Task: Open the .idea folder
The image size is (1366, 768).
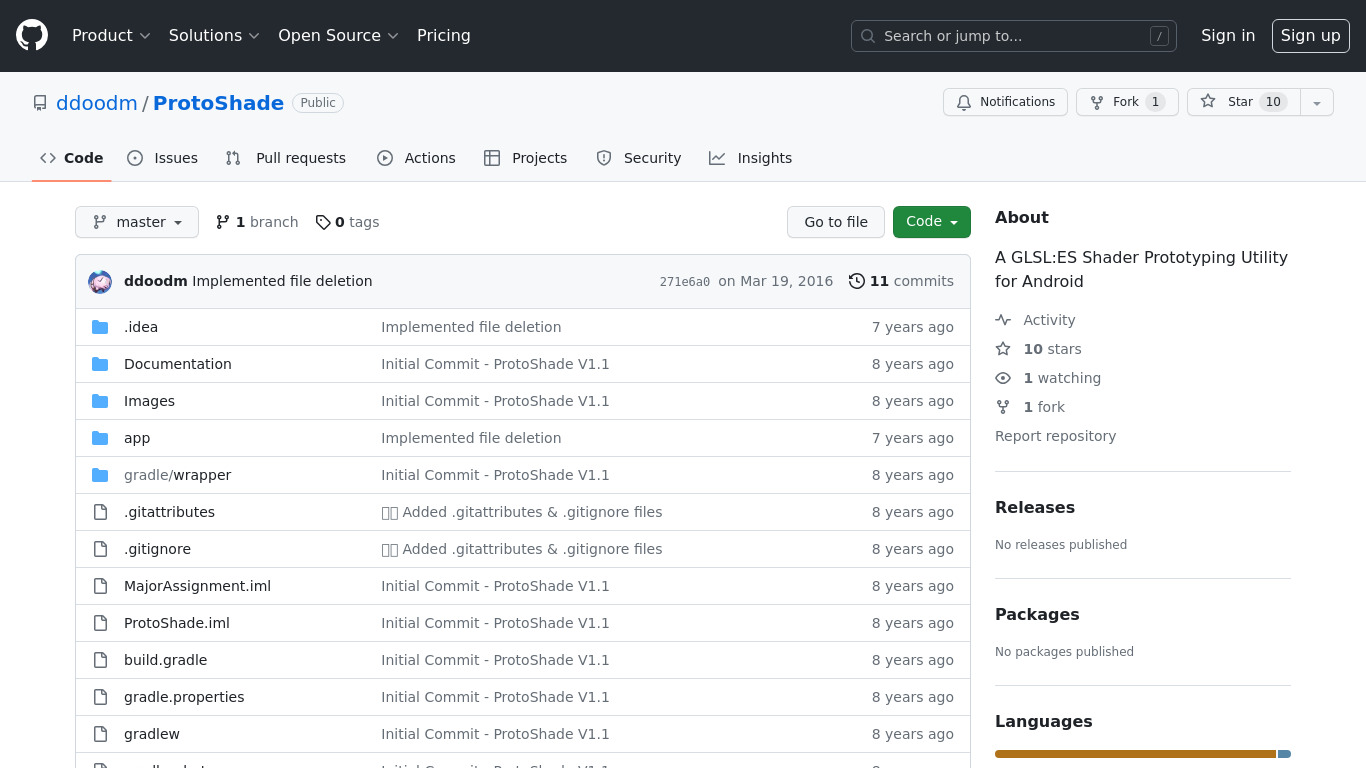Action: point(141,327)
